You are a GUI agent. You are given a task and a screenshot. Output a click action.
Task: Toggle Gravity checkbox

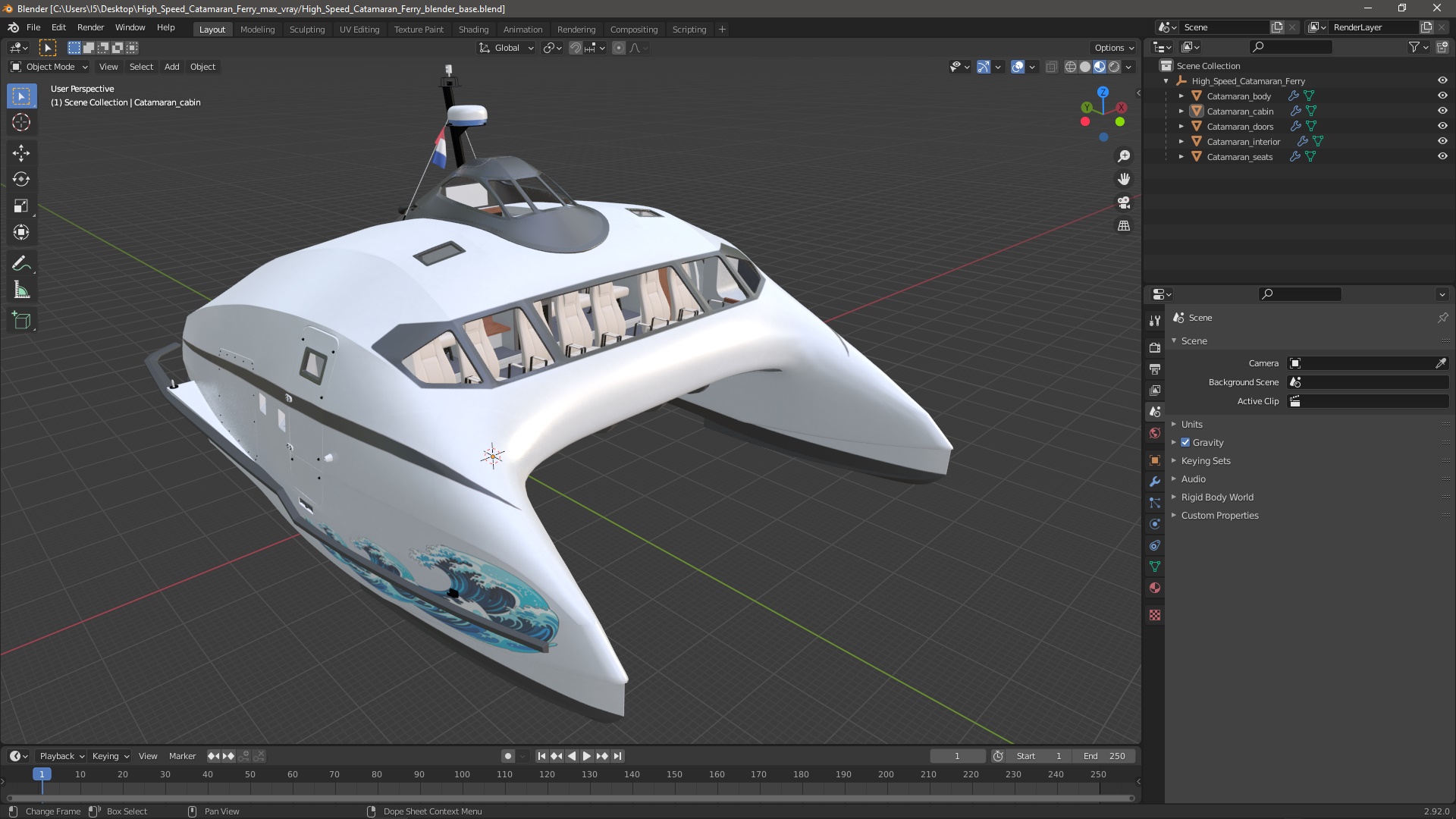[1185, 442]
